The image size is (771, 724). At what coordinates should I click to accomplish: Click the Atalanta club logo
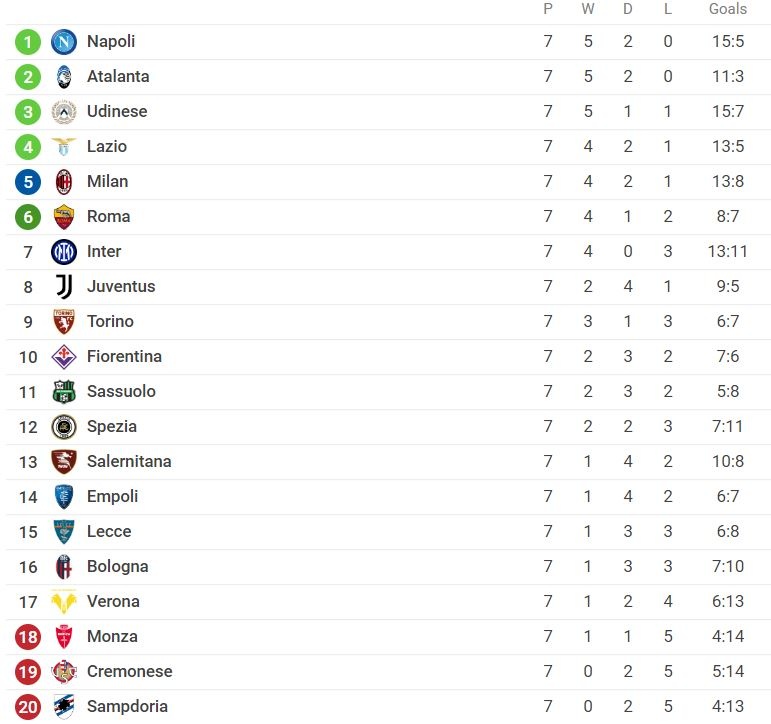coord(64,77)
